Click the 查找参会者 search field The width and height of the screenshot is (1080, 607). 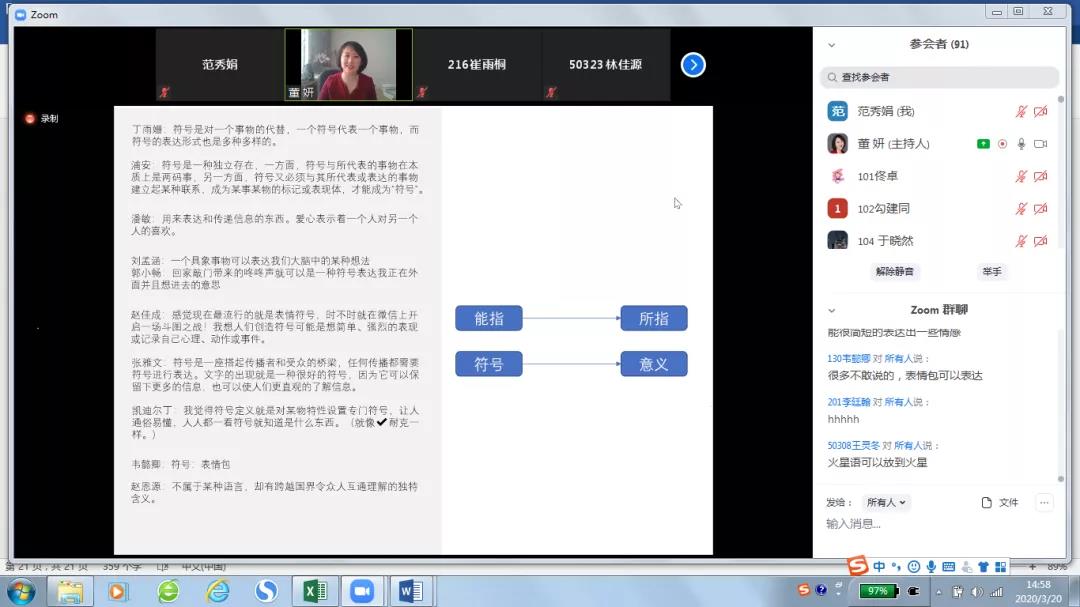pos(940,77)
